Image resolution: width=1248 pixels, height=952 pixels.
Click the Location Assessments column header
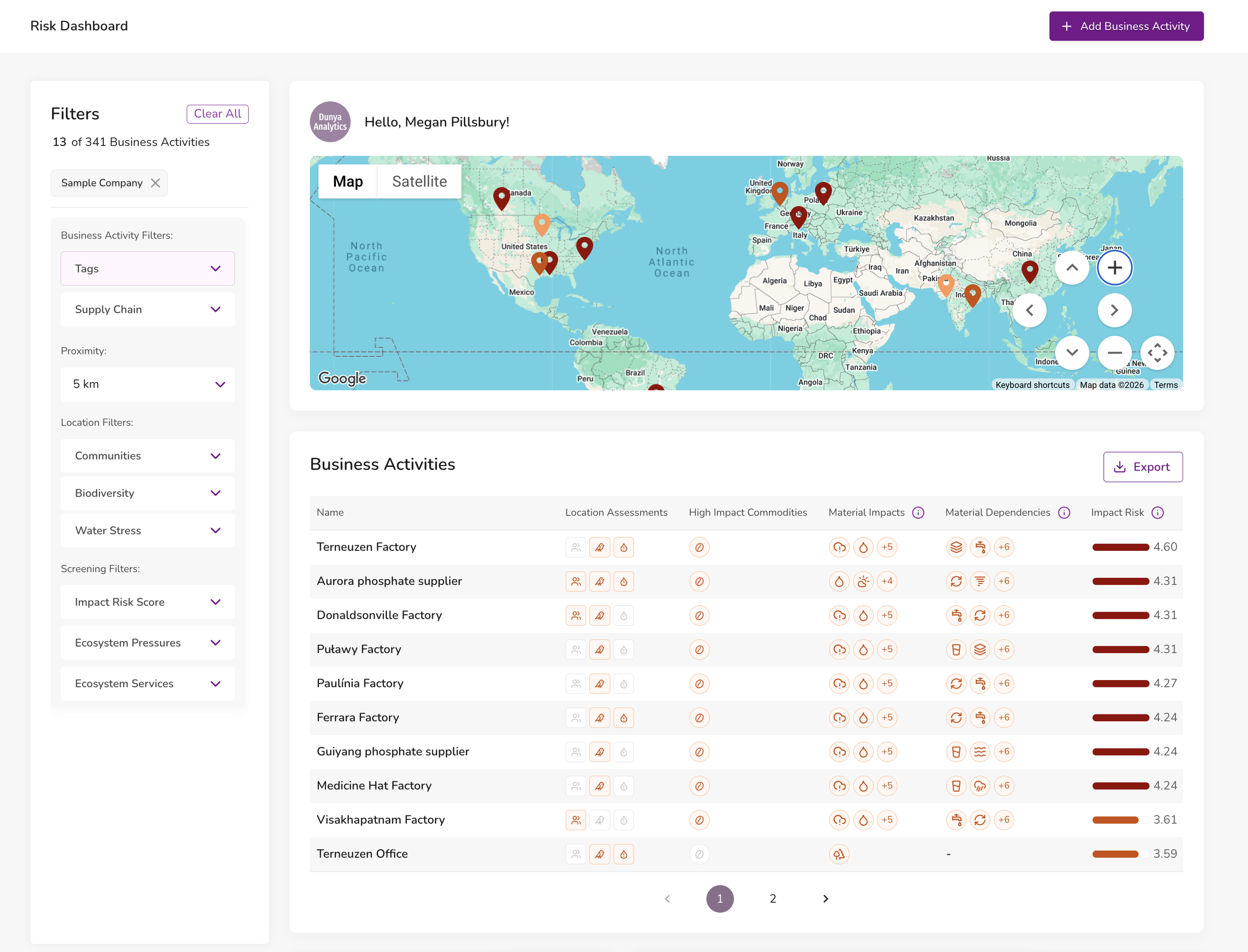(x=617, y=512)
